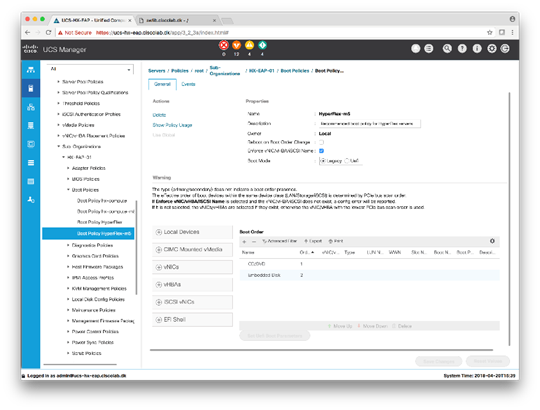Viewport: 540px width, 410px height.
Task: Select the UCS Manager browser tab
Action: click(92, 20)
